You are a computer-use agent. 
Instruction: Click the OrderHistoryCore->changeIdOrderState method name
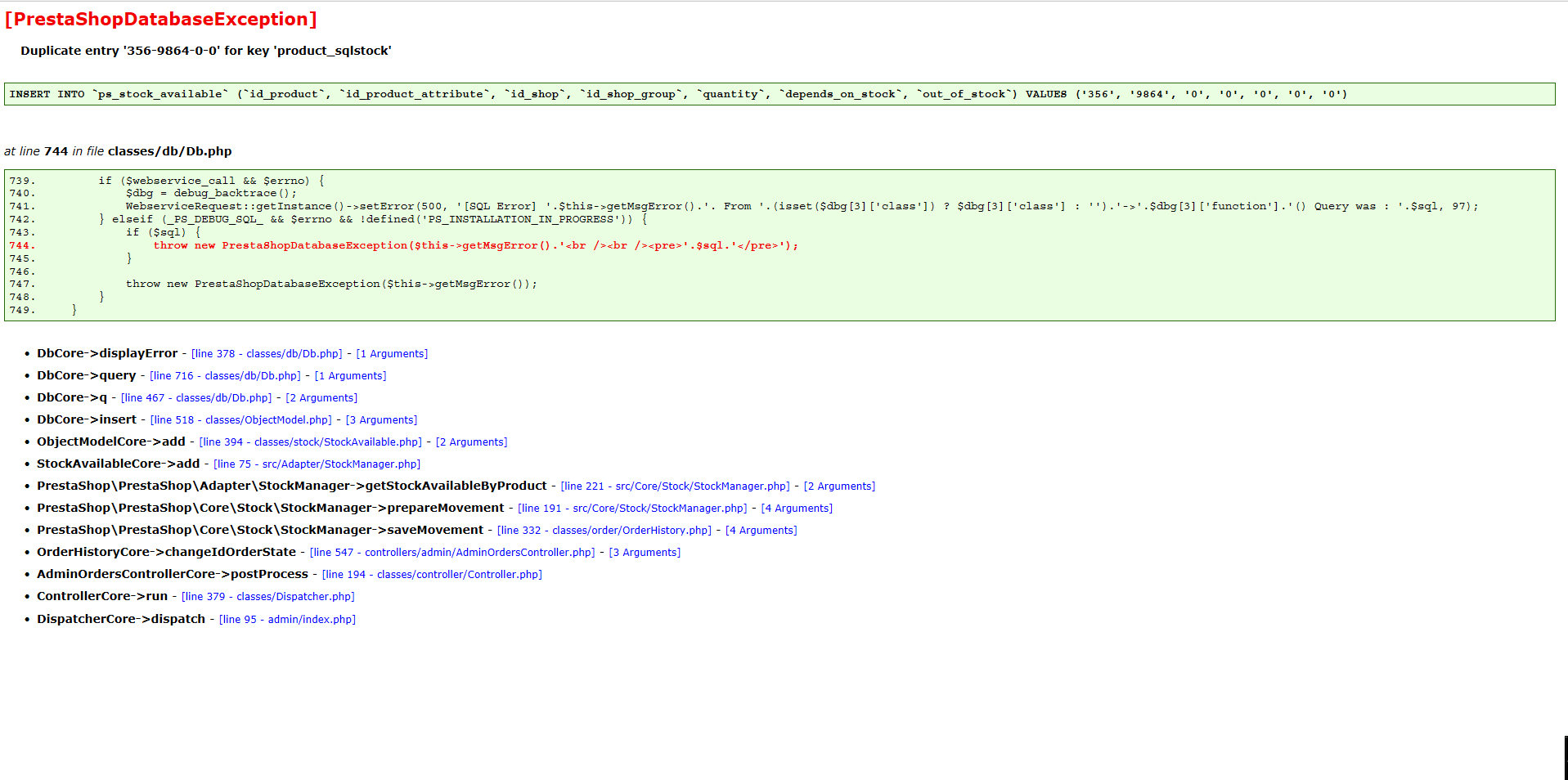point(167,552)
